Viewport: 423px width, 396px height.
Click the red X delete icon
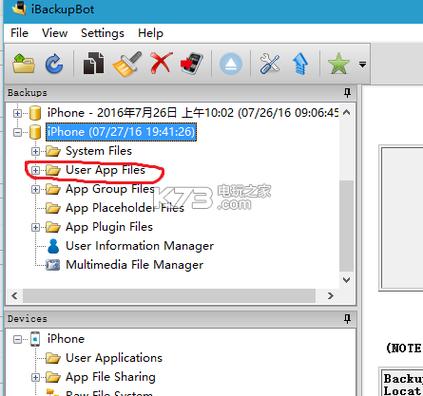point(161,63)
